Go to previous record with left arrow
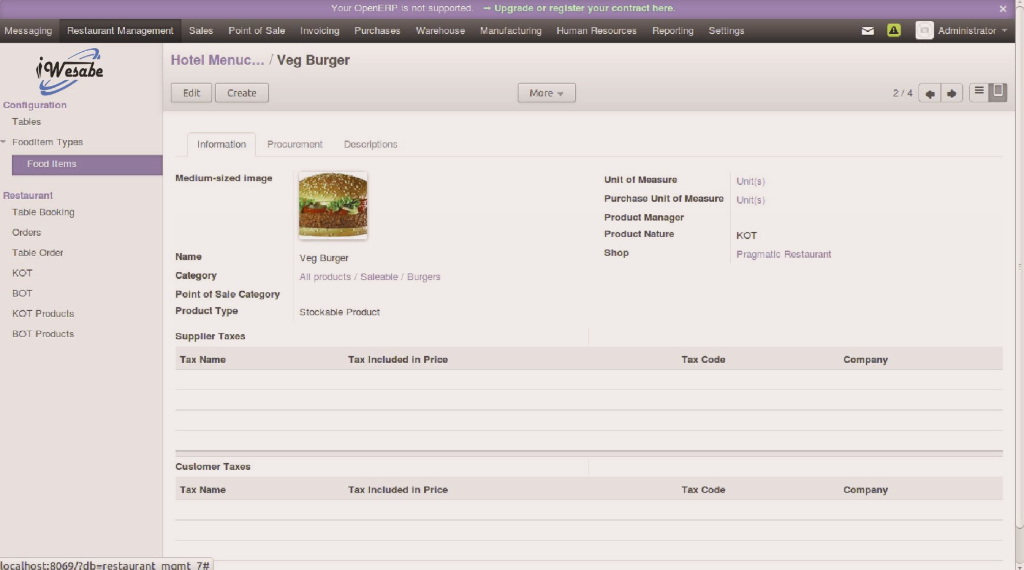 click(930, 93)
